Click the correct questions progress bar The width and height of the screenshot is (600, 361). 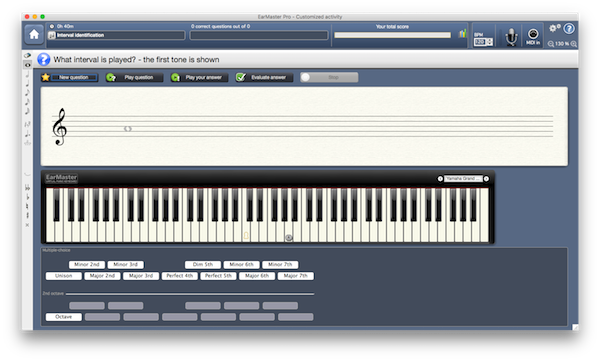click(x=259, y=35)
